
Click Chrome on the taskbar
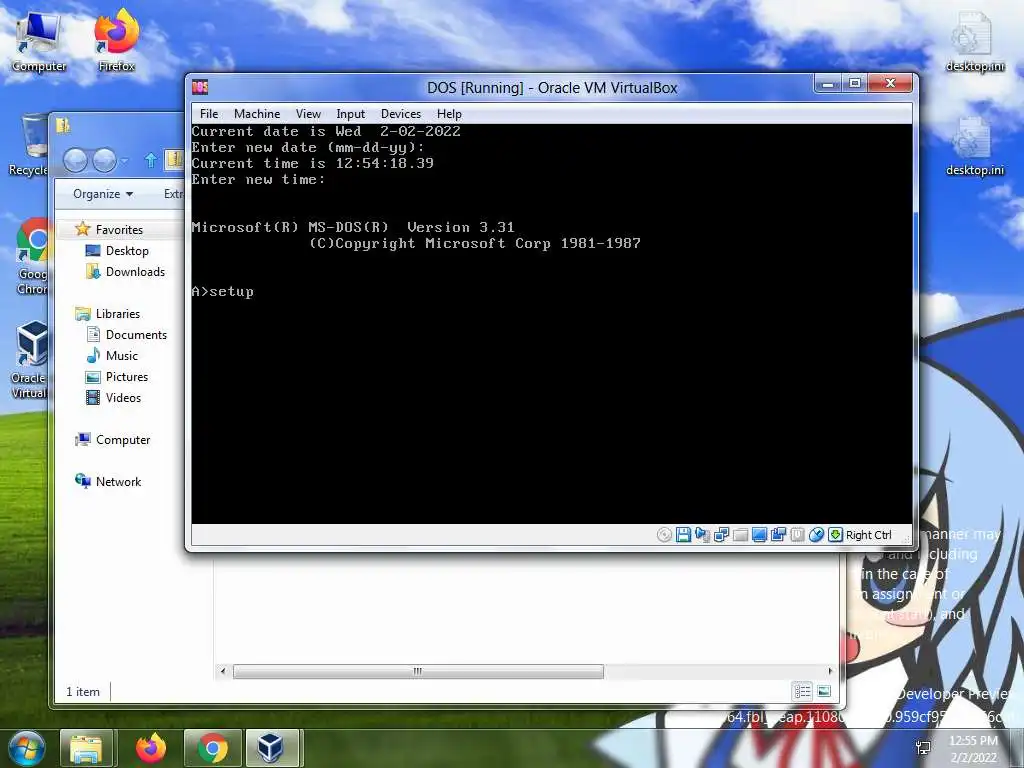212,748
